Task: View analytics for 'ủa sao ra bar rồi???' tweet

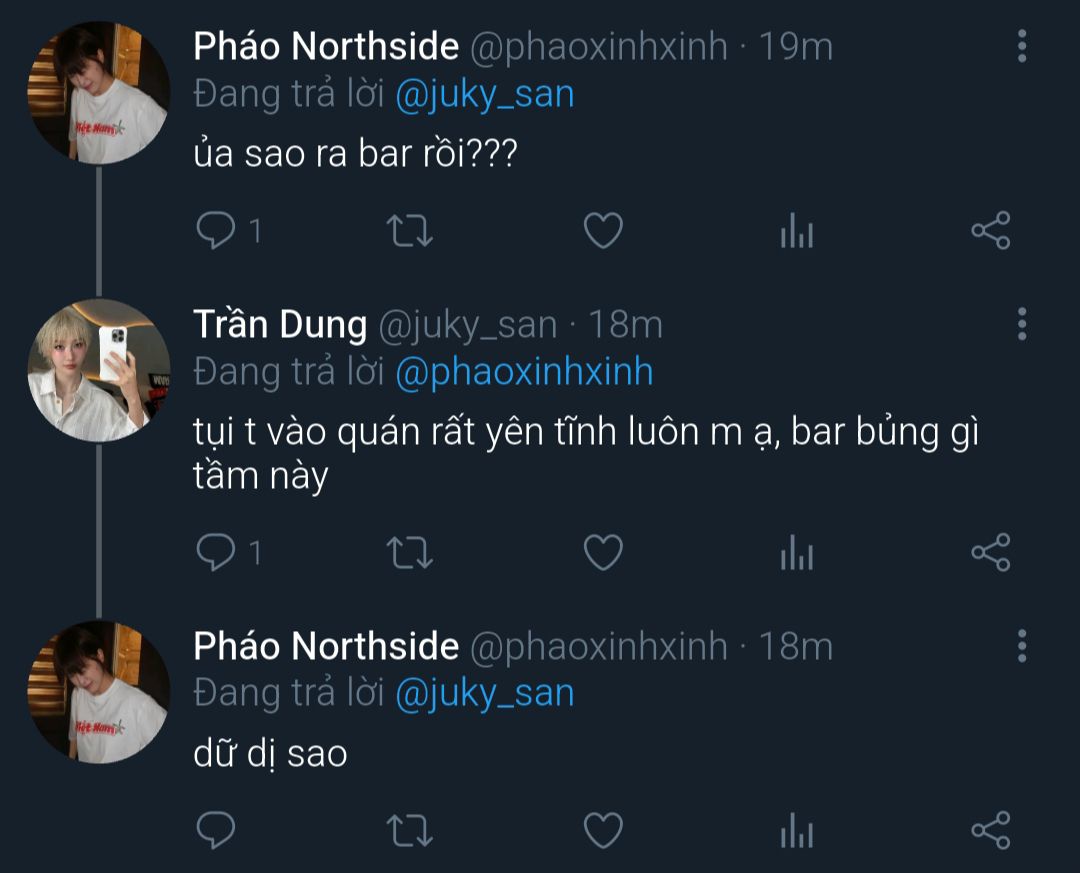Action: point(796,233)
